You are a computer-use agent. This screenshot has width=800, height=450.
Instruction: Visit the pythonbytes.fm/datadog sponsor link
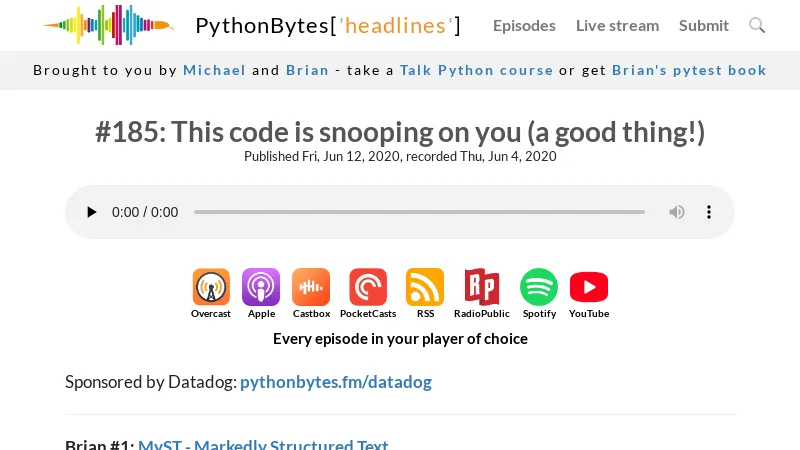pyautogui.click(x=336, y=382)
